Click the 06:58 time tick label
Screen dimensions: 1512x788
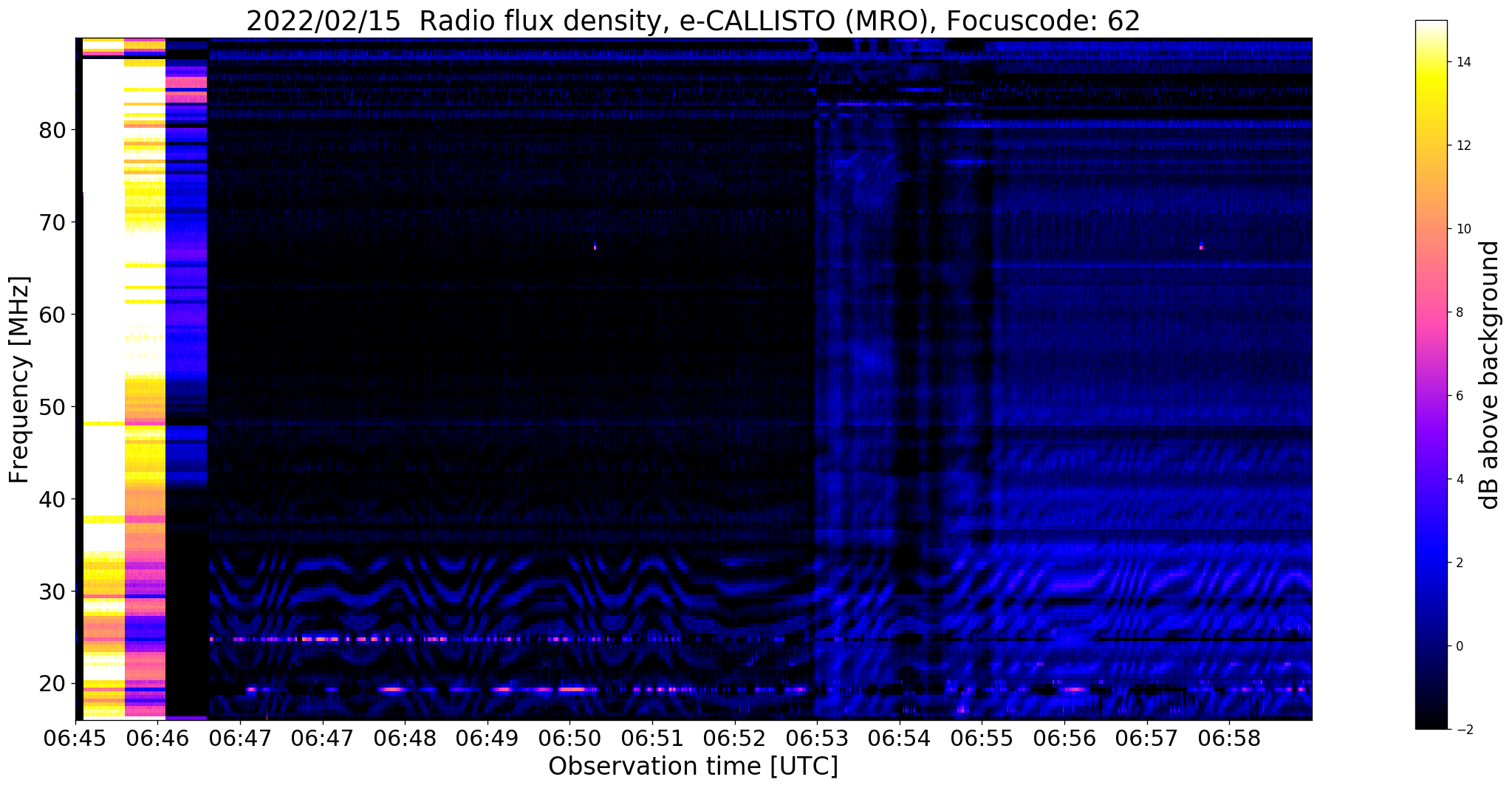tap(1230, 738)
